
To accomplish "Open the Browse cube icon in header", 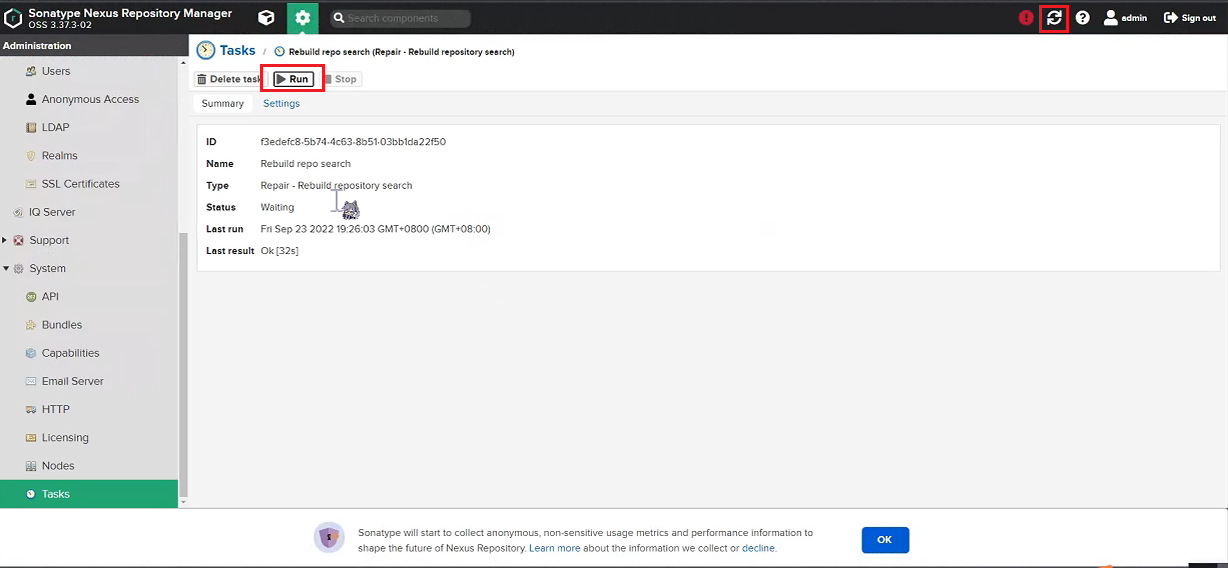I will 266,18.
